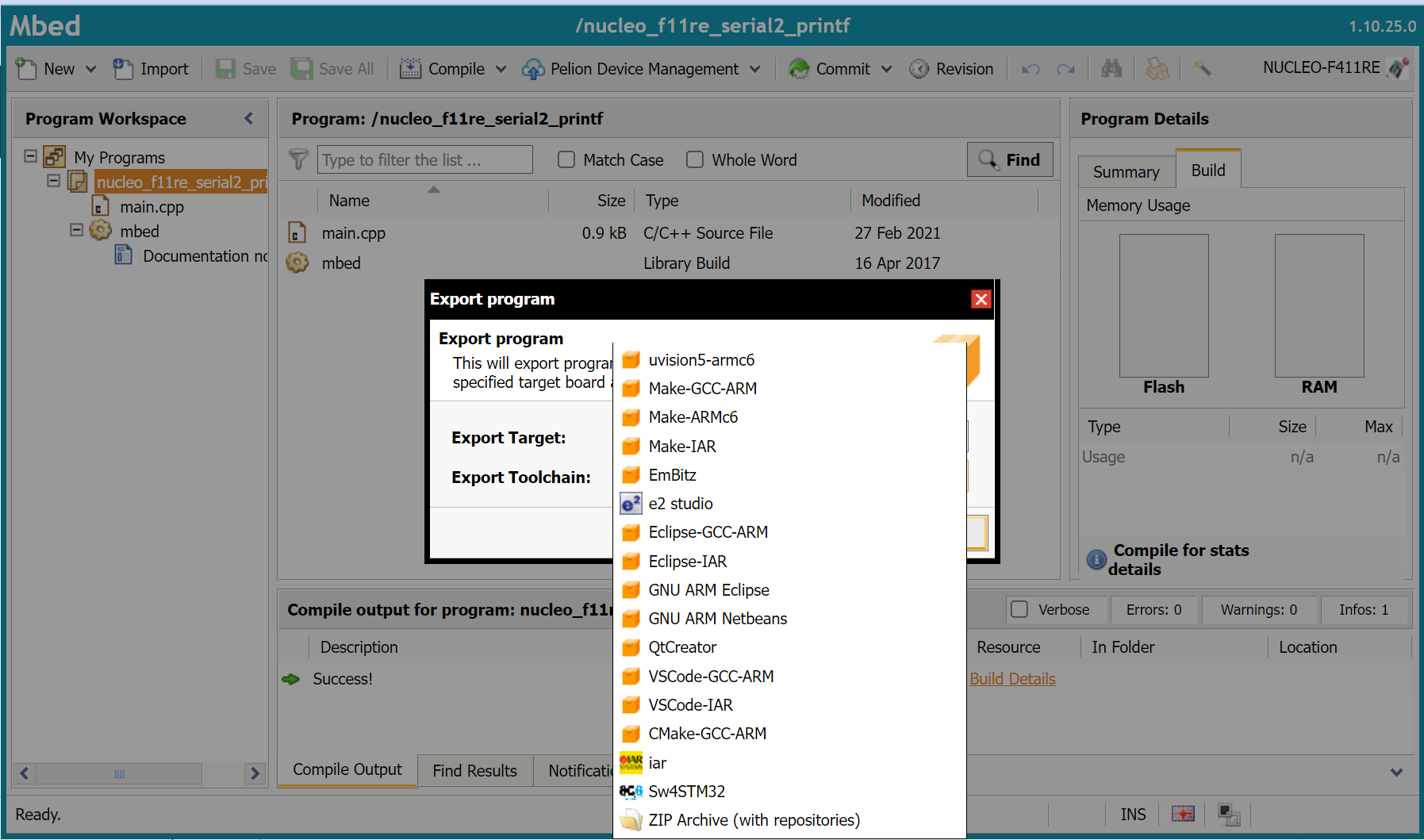Select GNU ARM Netbeans from the list

[x=790, y=619]
